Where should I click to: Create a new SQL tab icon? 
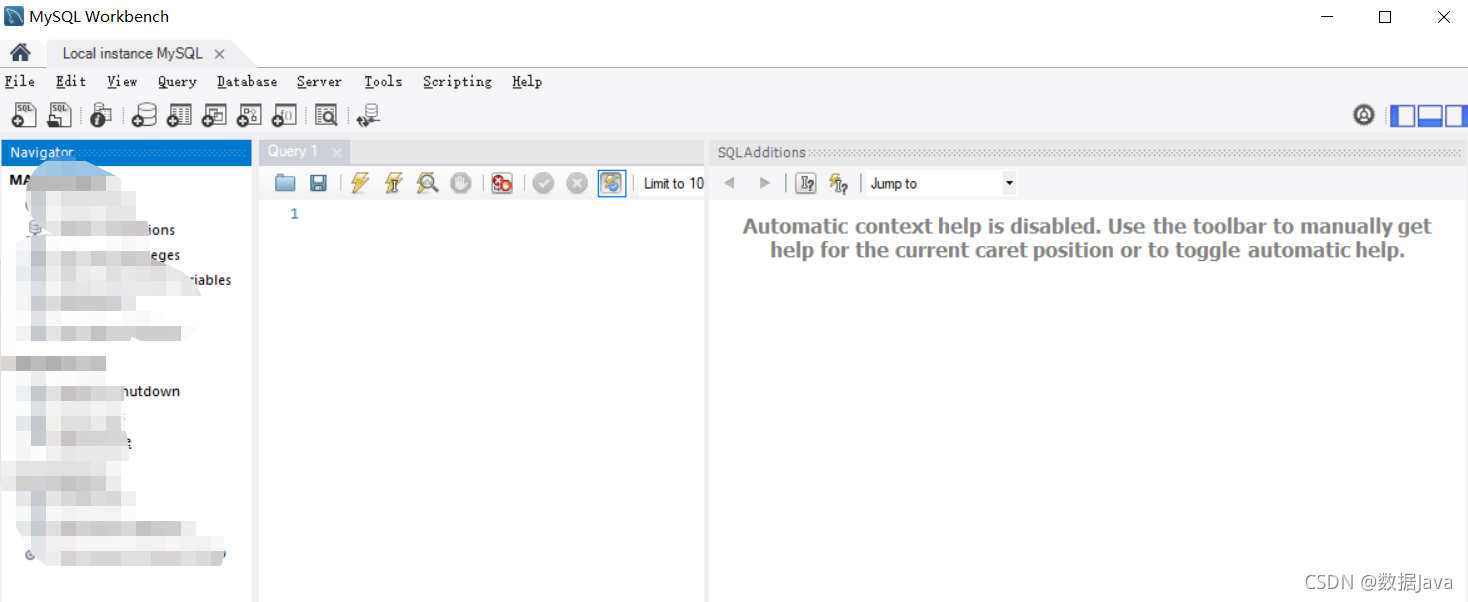24,115
